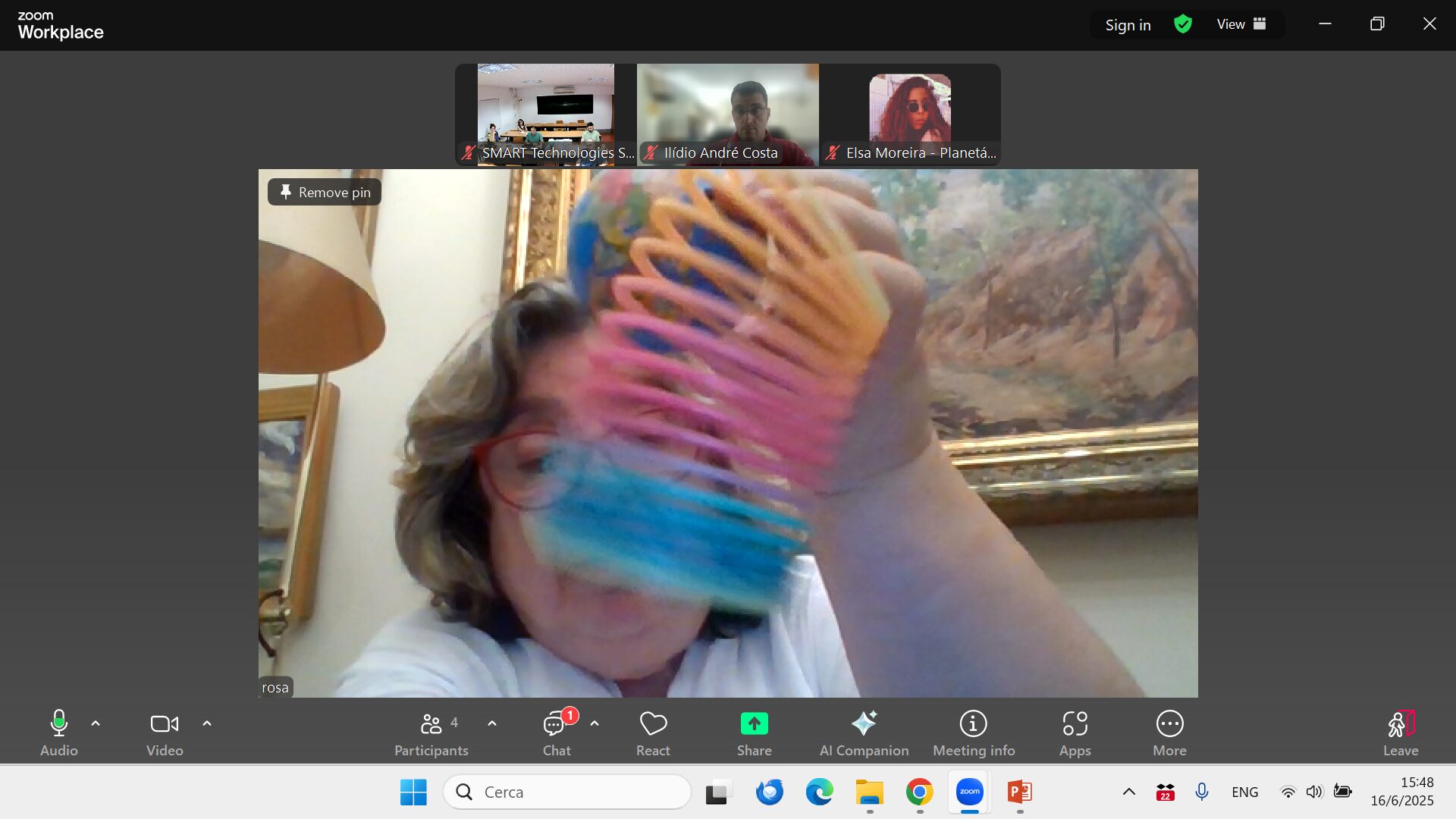Open volume control tray icon
Image resolution: width=1456 pixels, height=819 pixels.
tap(1314, 792)
